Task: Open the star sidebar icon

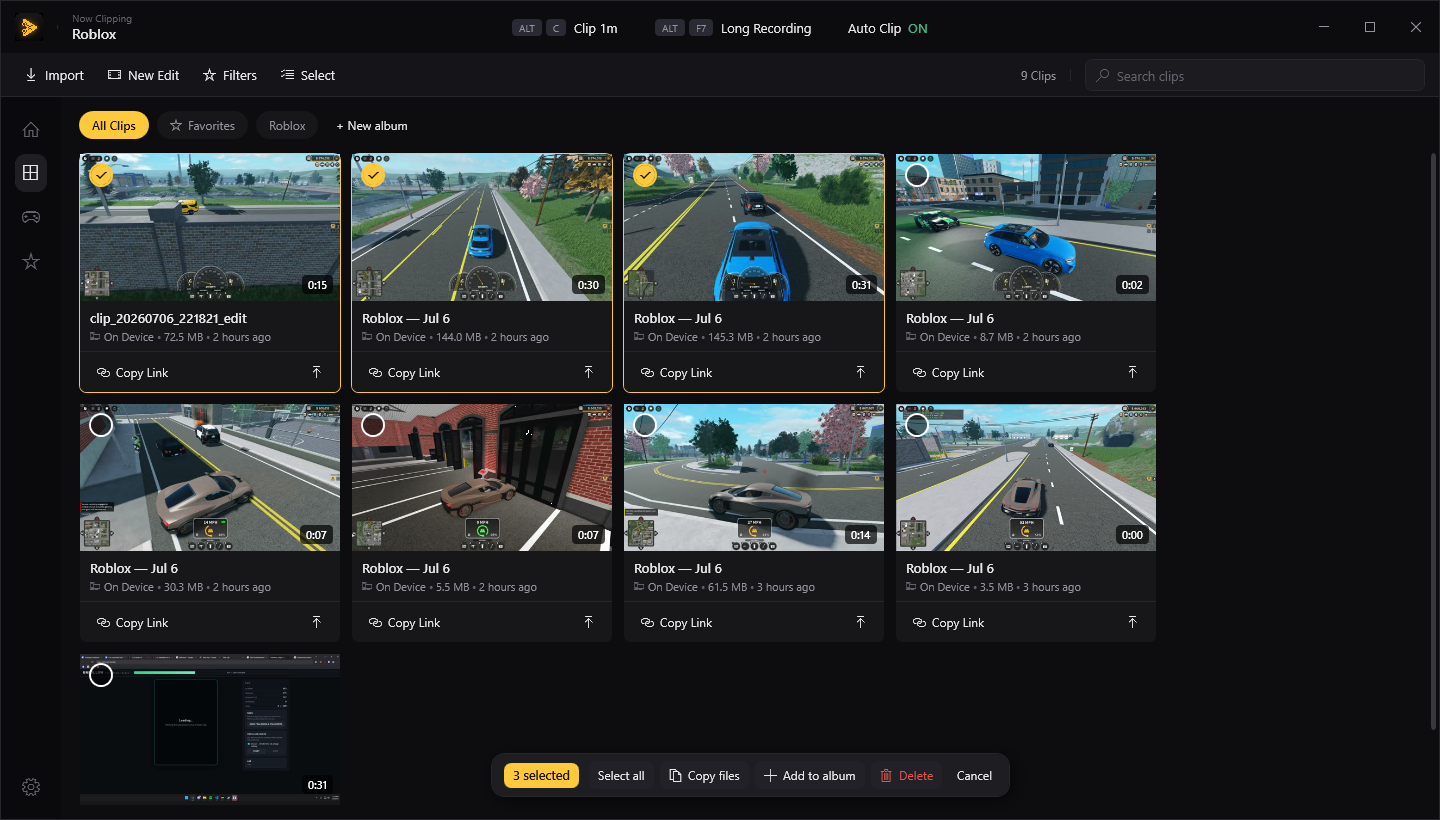Action: coord(31,261)
